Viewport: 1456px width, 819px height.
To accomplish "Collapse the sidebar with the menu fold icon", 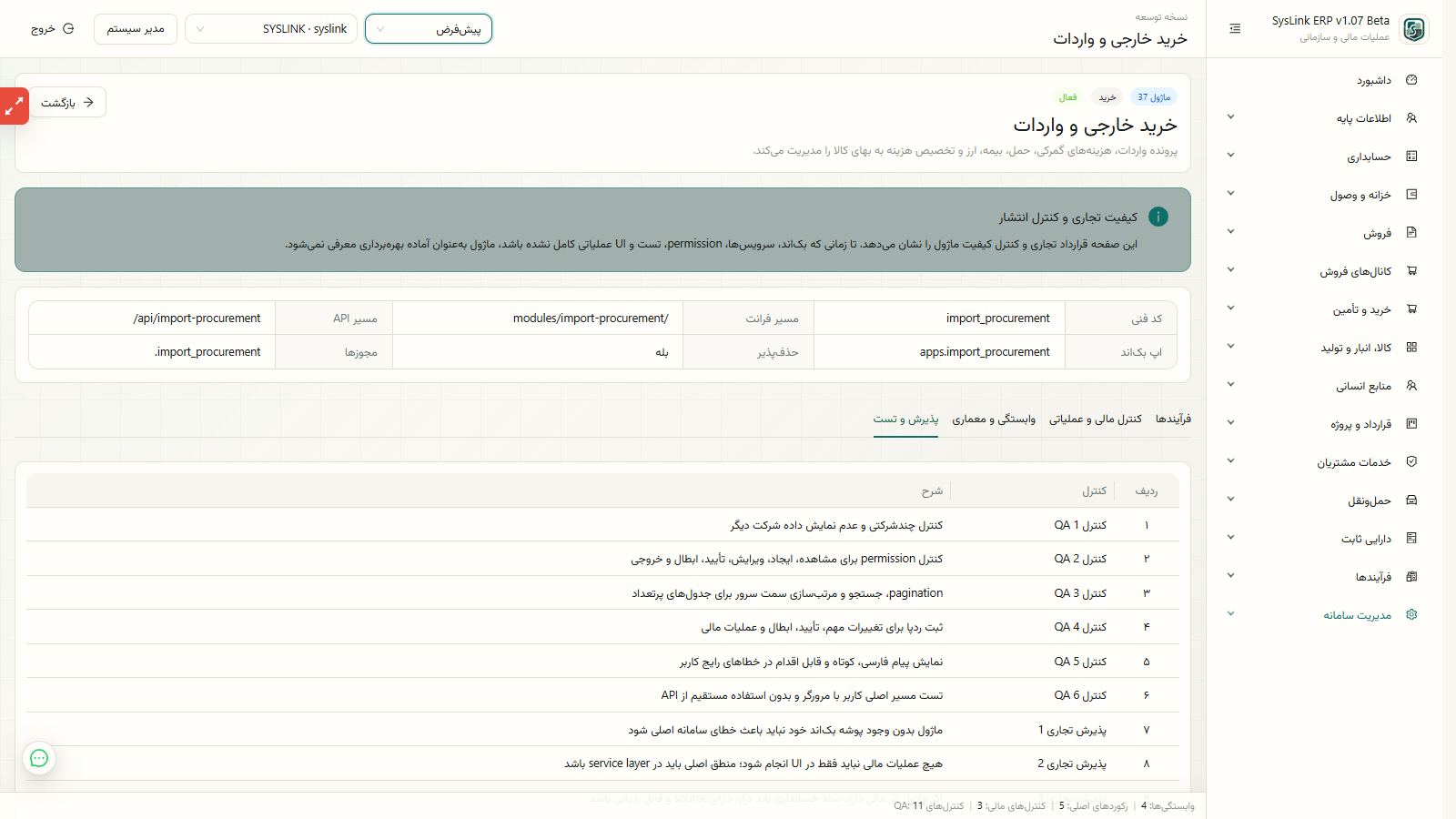I will [x=1235, y=29].
